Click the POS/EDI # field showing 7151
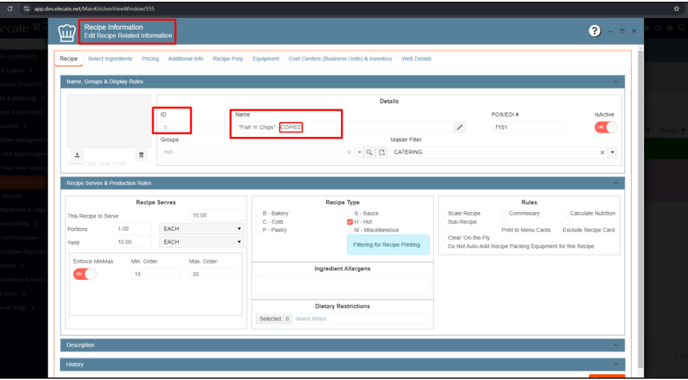Image resolution: width=688 pixels, height=380 pixels. coord(528,127)
